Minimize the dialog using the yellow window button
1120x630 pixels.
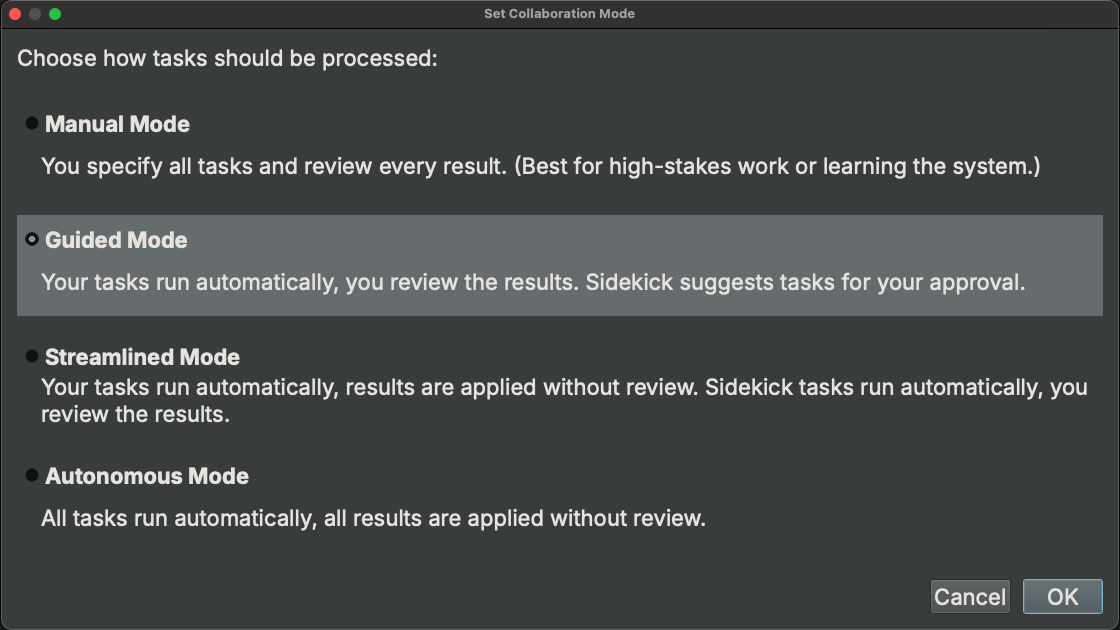[35, 14]
